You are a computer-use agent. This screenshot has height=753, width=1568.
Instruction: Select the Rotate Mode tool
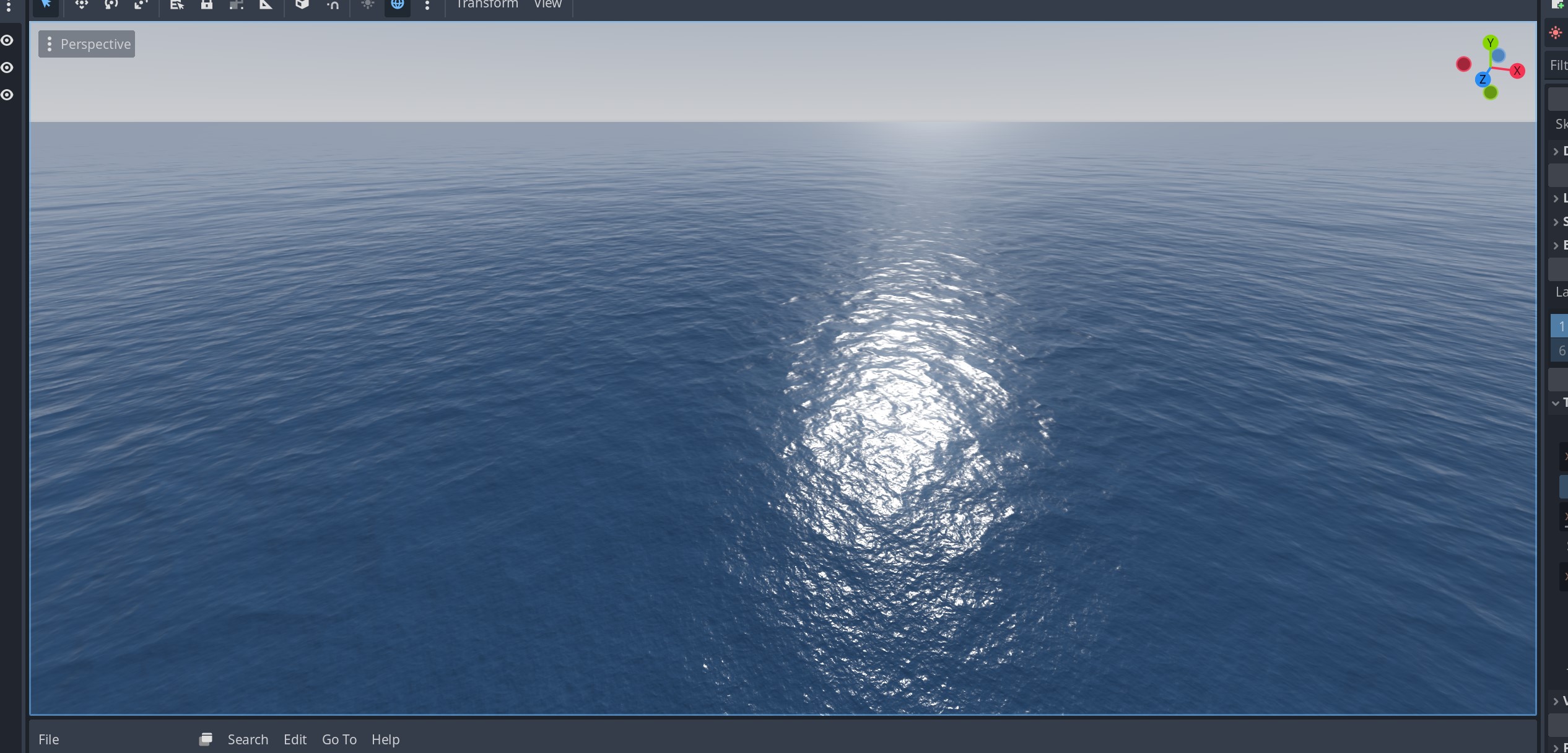point(111,5)
